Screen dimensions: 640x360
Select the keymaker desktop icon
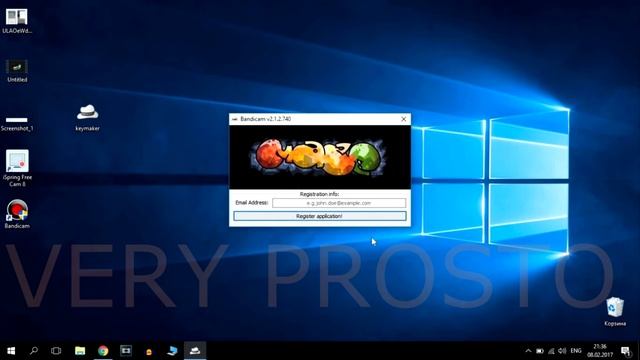(x=87, y=118)
